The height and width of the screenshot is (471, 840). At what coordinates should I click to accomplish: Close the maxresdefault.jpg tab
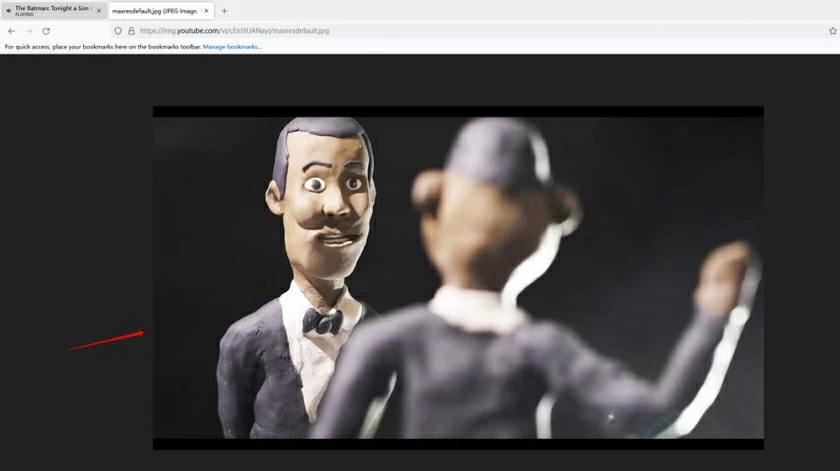pos(207,11)
